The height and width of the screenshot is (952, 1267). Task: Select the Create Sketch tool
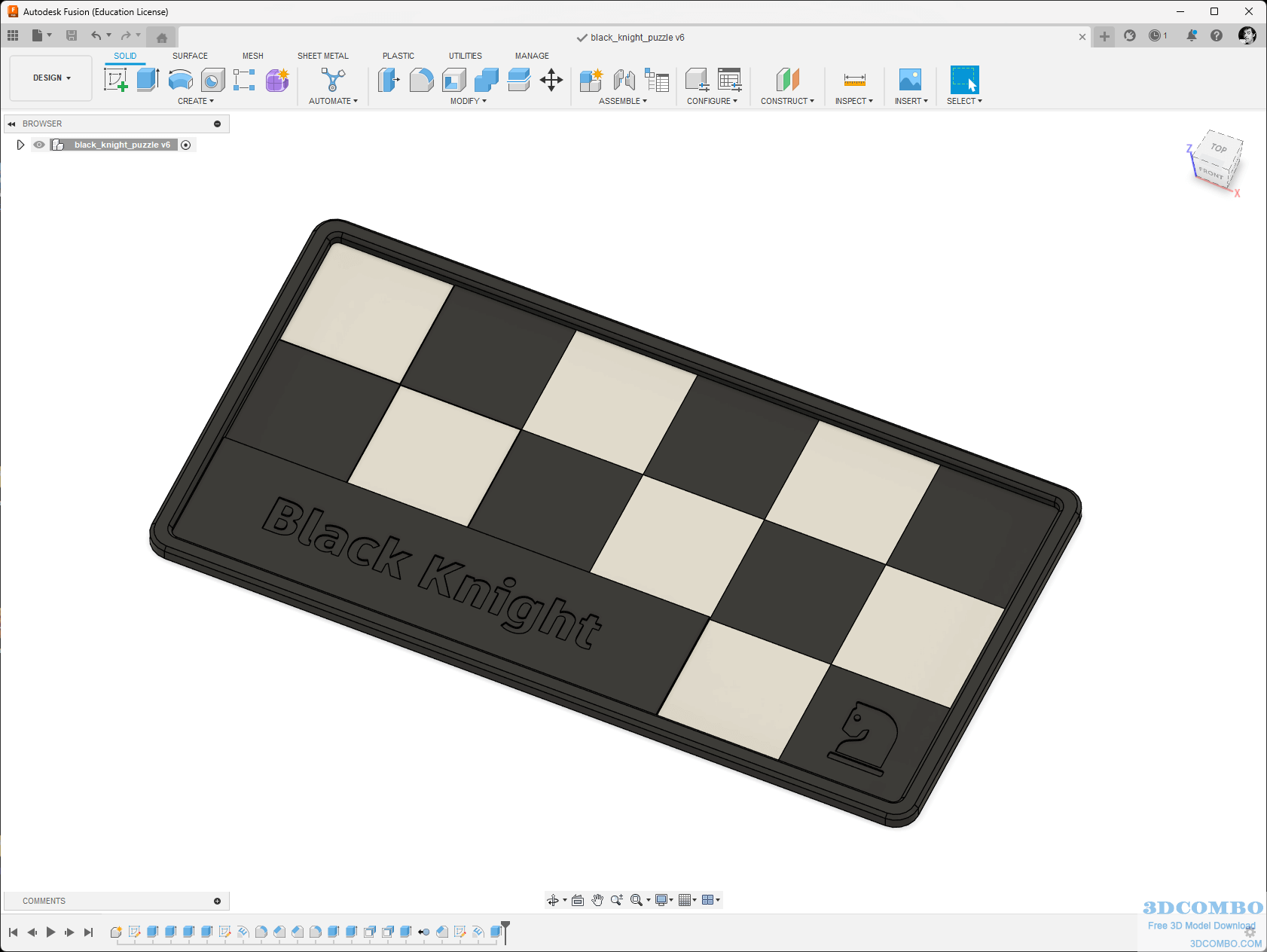pos(116,79)
